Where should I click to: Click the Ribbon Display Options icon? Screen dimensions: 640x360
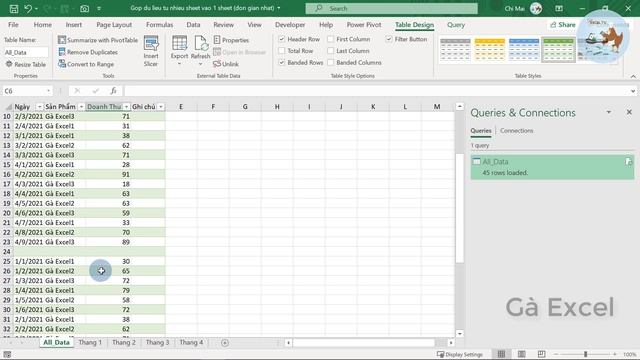coord(559,8)
